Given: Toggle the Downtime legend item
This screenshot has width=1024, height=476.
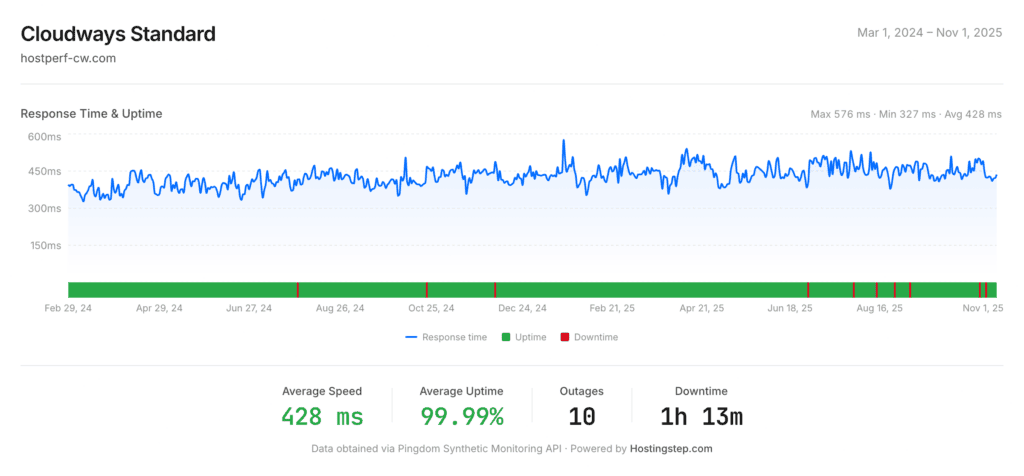Looking at the screenshot, I should coord(589,338).
